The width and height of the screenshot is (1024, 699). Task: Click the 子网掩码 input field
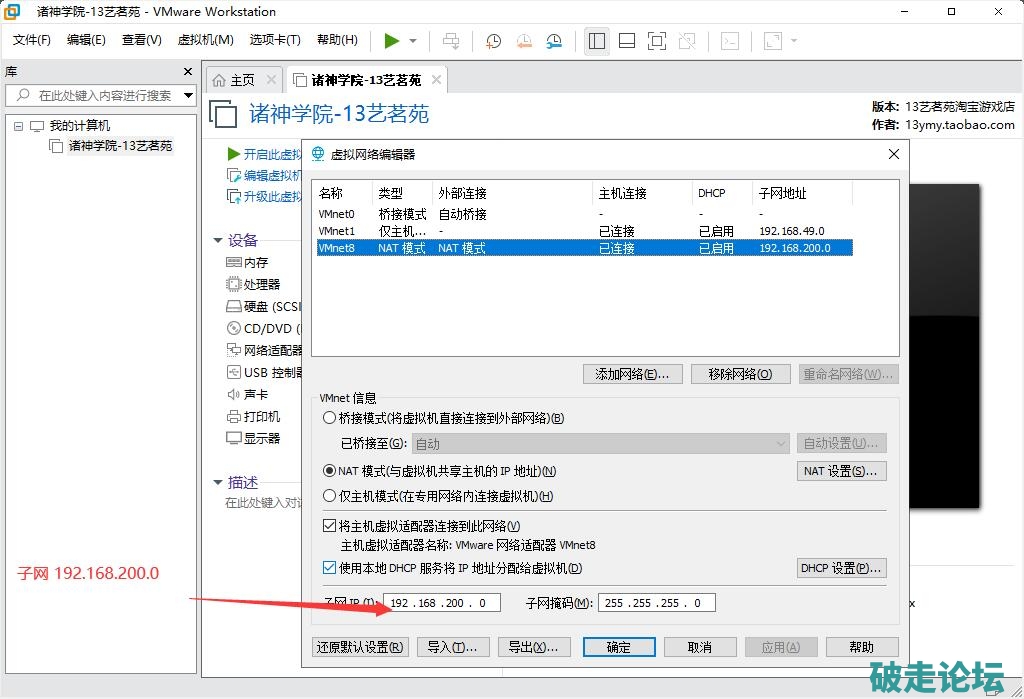coord(656,603)
